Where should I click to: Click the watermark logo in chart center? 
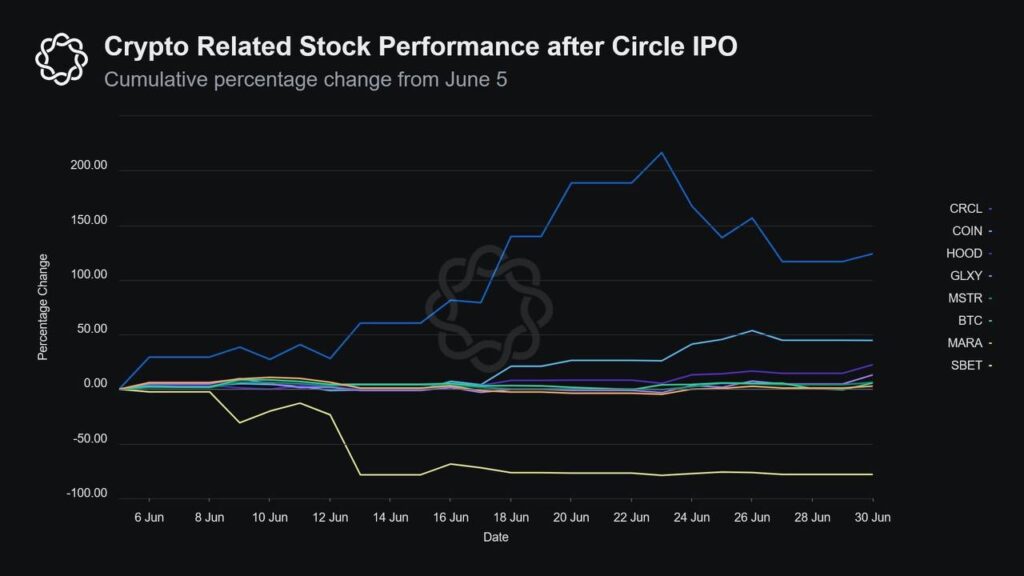[482, 305]
